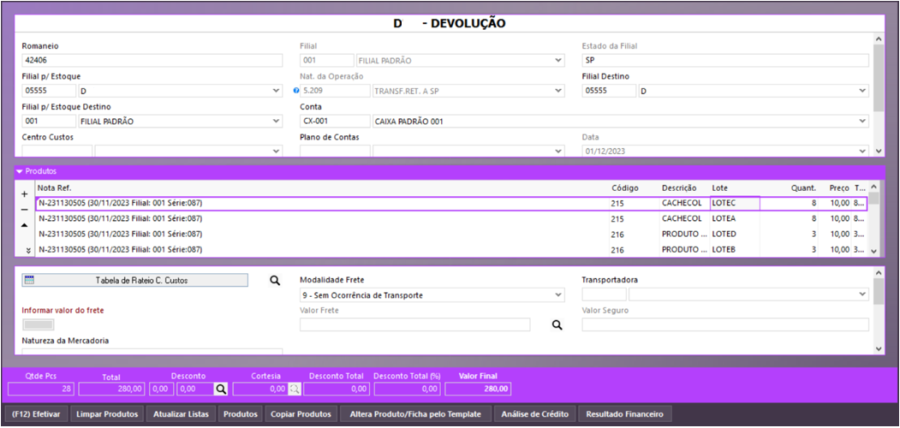
Task: Add a product row with the plus icon
Action: 24,194
